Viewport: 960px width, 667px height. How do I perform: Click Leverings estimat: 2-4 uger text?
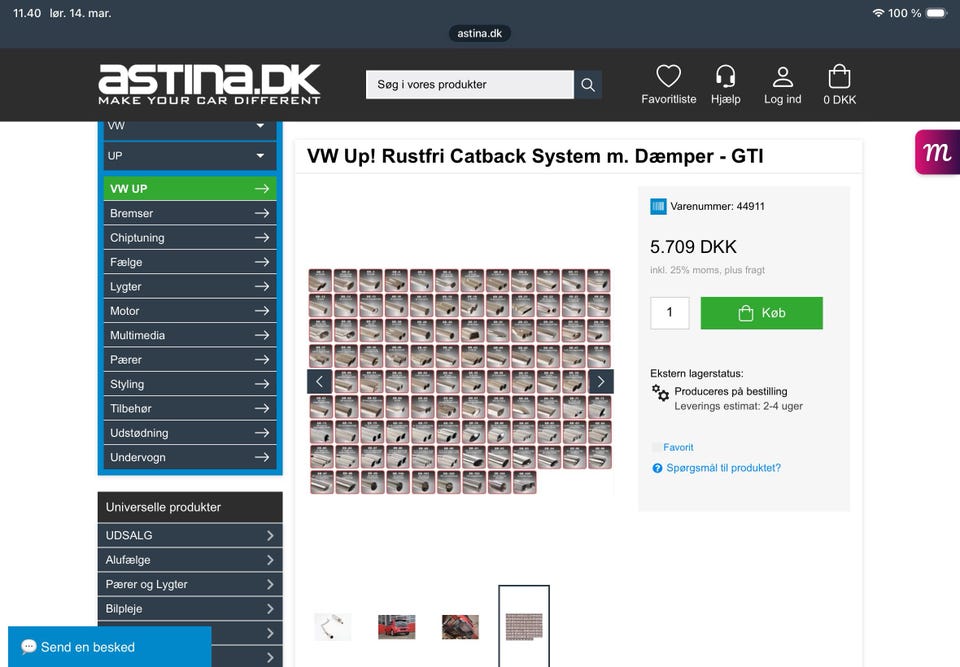[738, 406]
